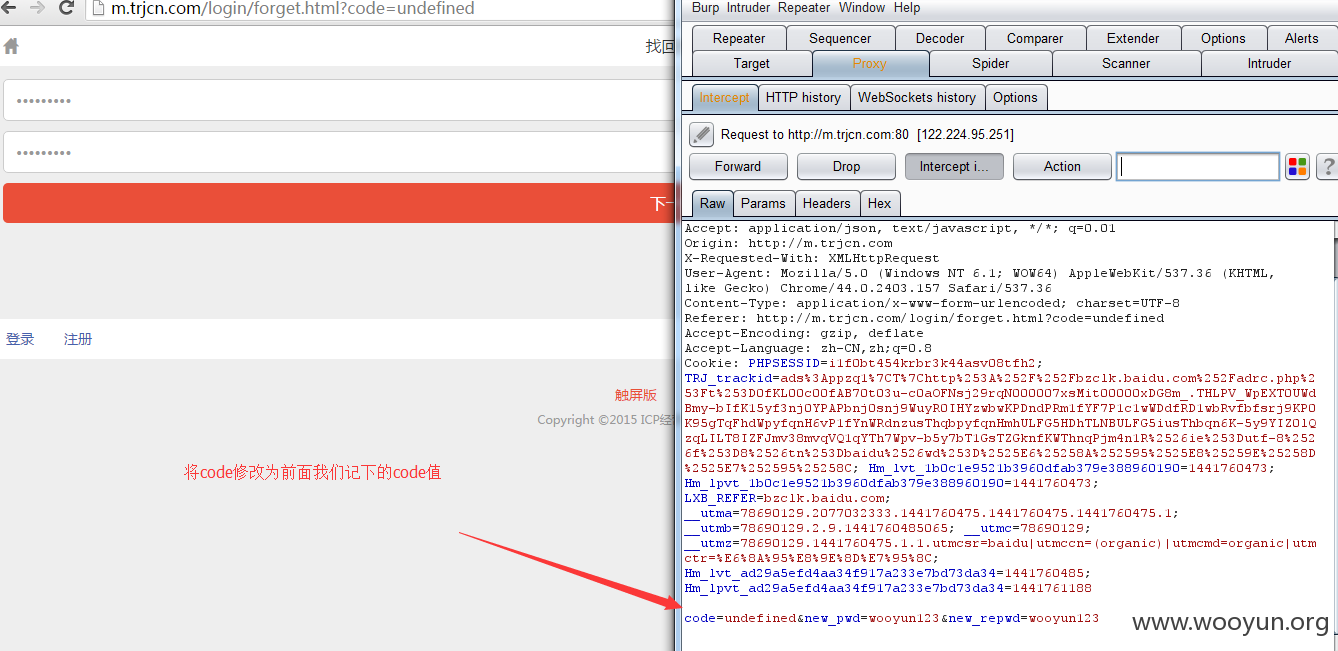The width and height of the screenshot is (1338, 651).
Task: Click the Forward button
Action: coord(738,167)
